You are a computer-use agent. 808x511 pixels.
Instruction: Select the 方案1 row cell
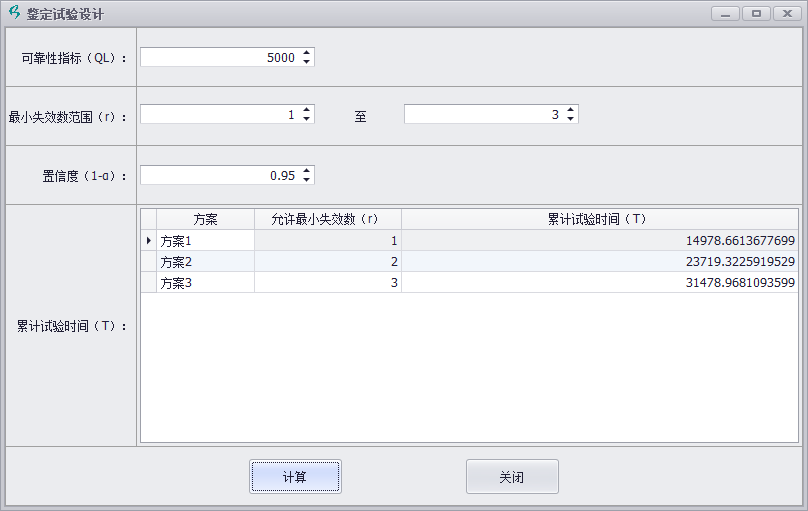(206, 241)
